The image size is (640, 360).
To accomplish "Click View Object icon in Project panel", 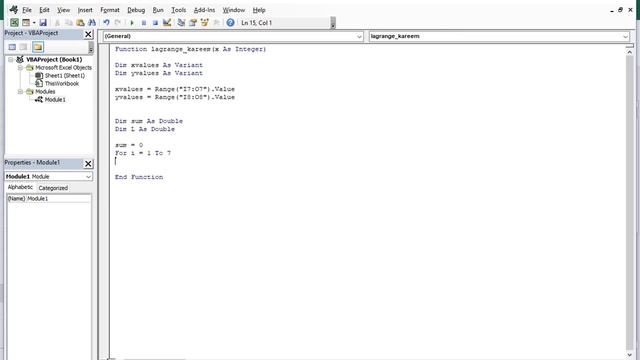I will point(24,47).
